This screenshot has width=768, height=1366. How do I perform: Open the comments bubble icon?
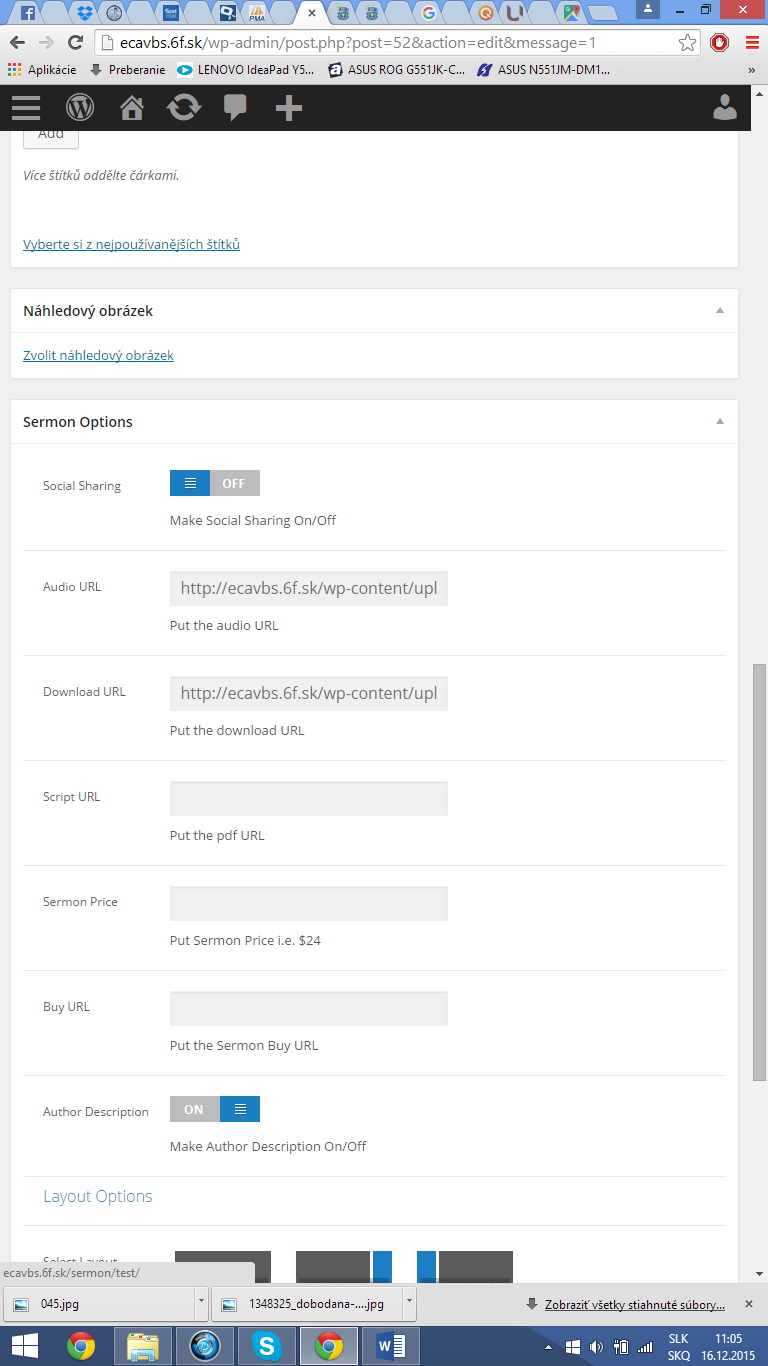(x=236, y=107)
